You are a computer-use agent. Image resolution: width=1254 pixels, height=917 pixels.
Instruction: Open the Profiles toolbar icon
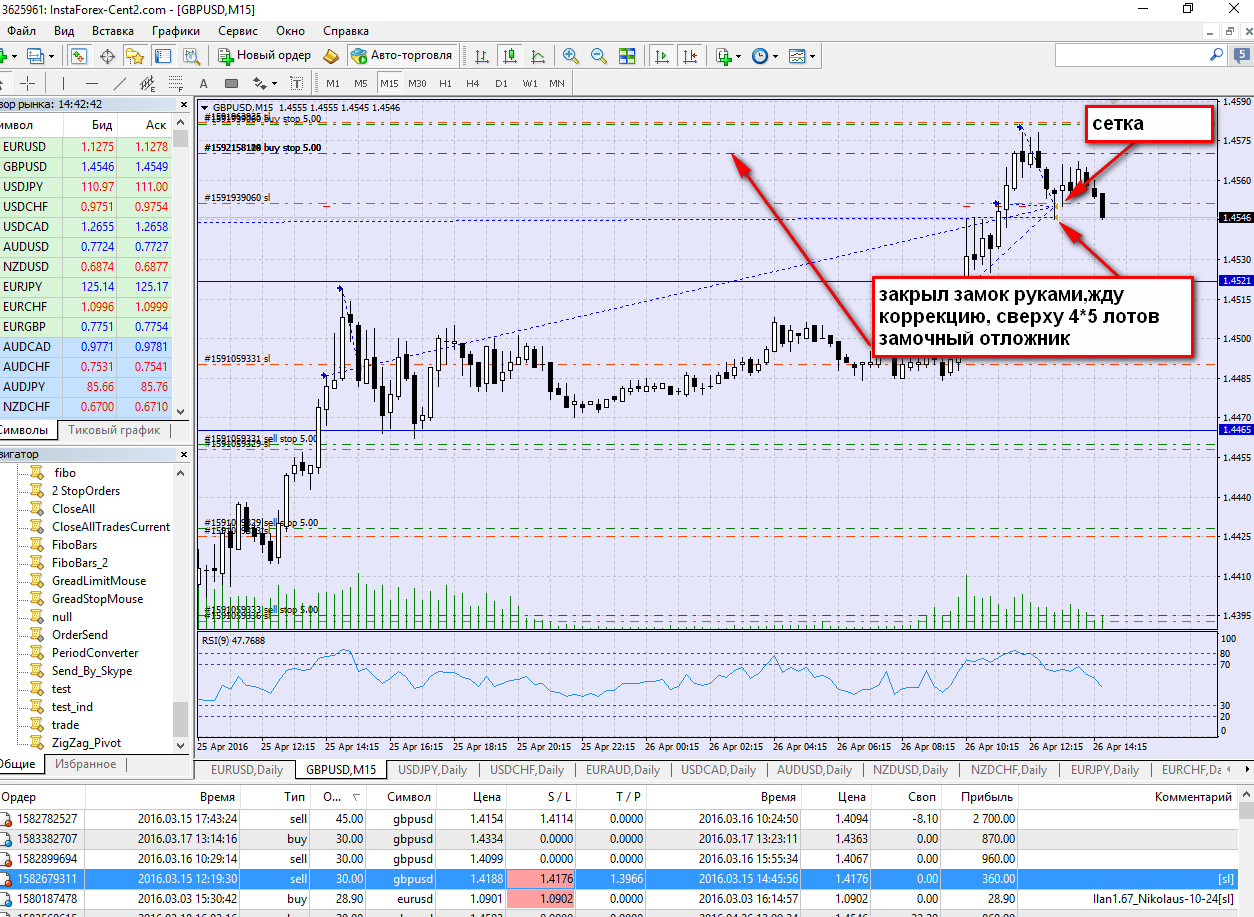[36, 55]
